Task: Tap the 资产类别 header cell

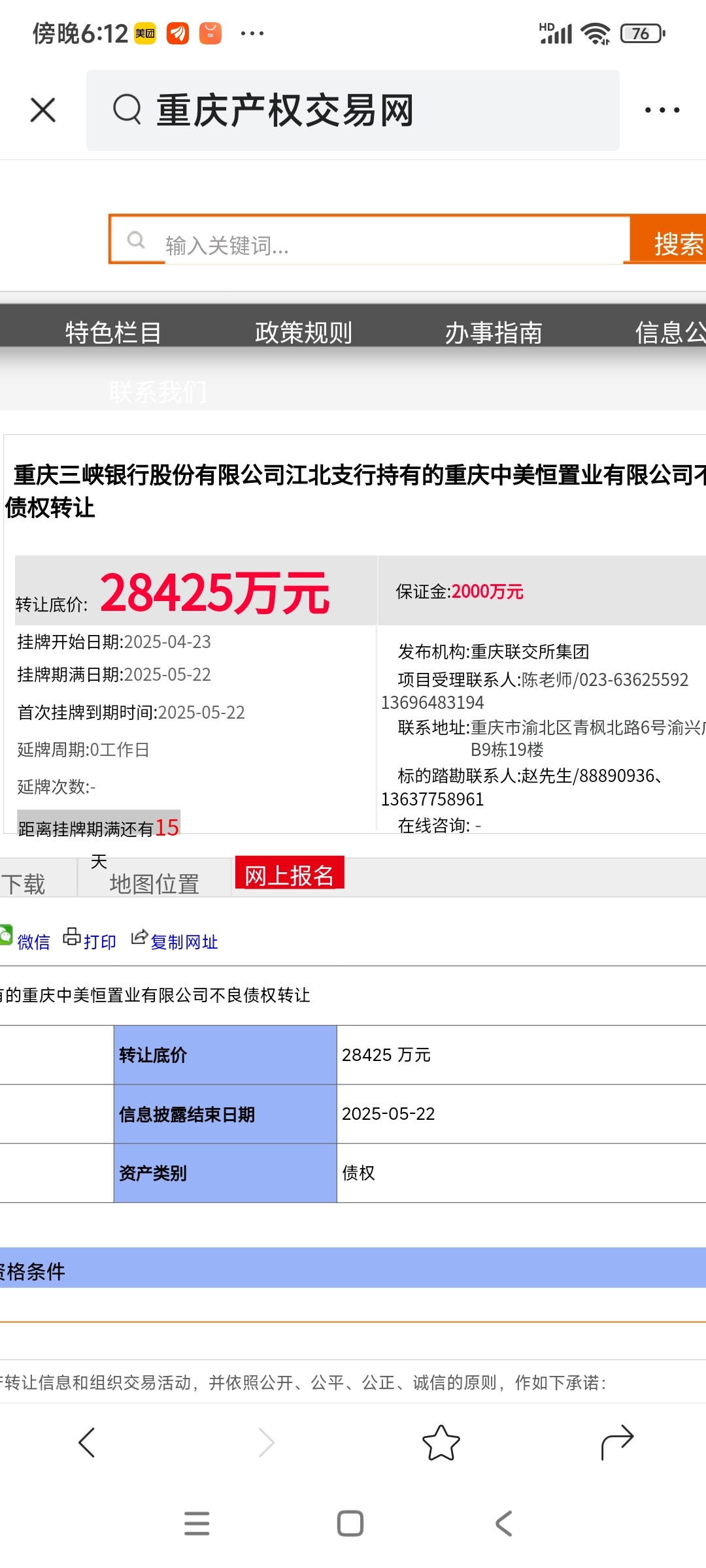Action: coord(226,1173)
